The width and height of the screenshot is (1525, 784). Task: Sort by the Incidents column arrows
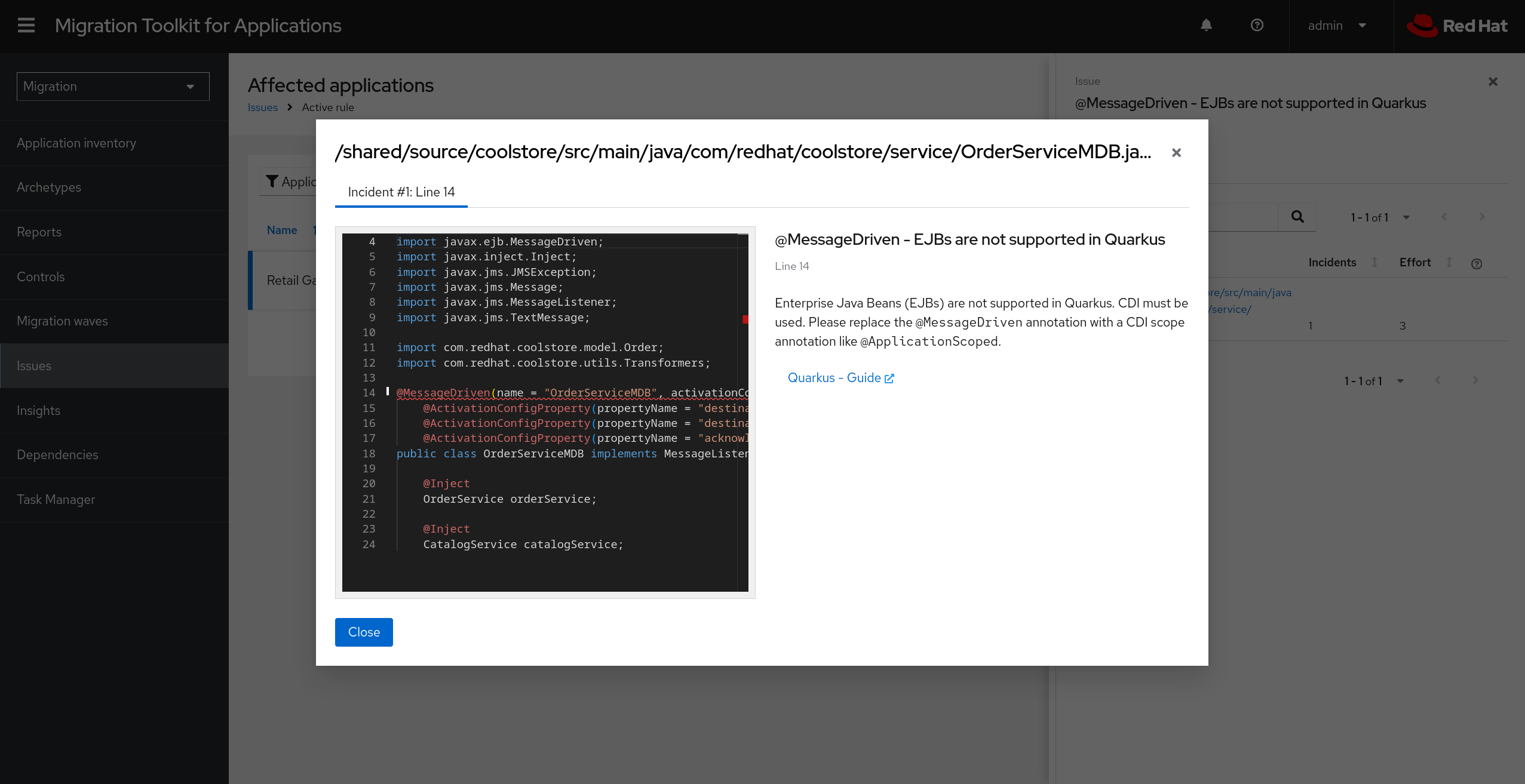point(1374,263)
